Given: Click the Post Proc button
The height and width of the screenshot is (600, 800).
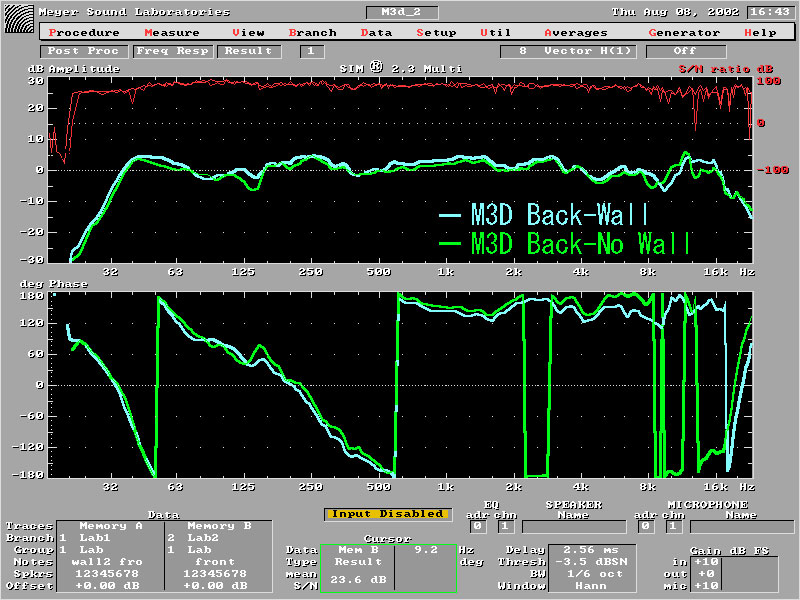Looking at the screenshot, I should (83, 51).
